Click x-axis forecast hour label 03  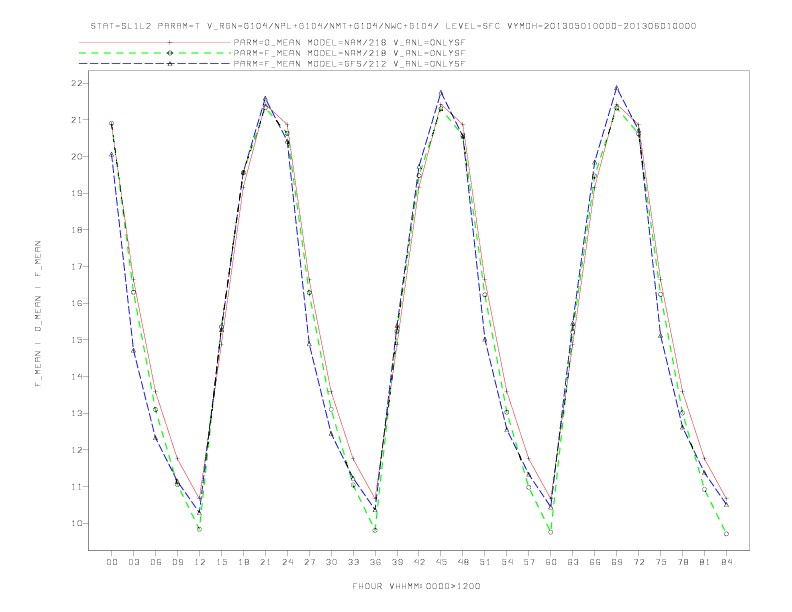133,562
